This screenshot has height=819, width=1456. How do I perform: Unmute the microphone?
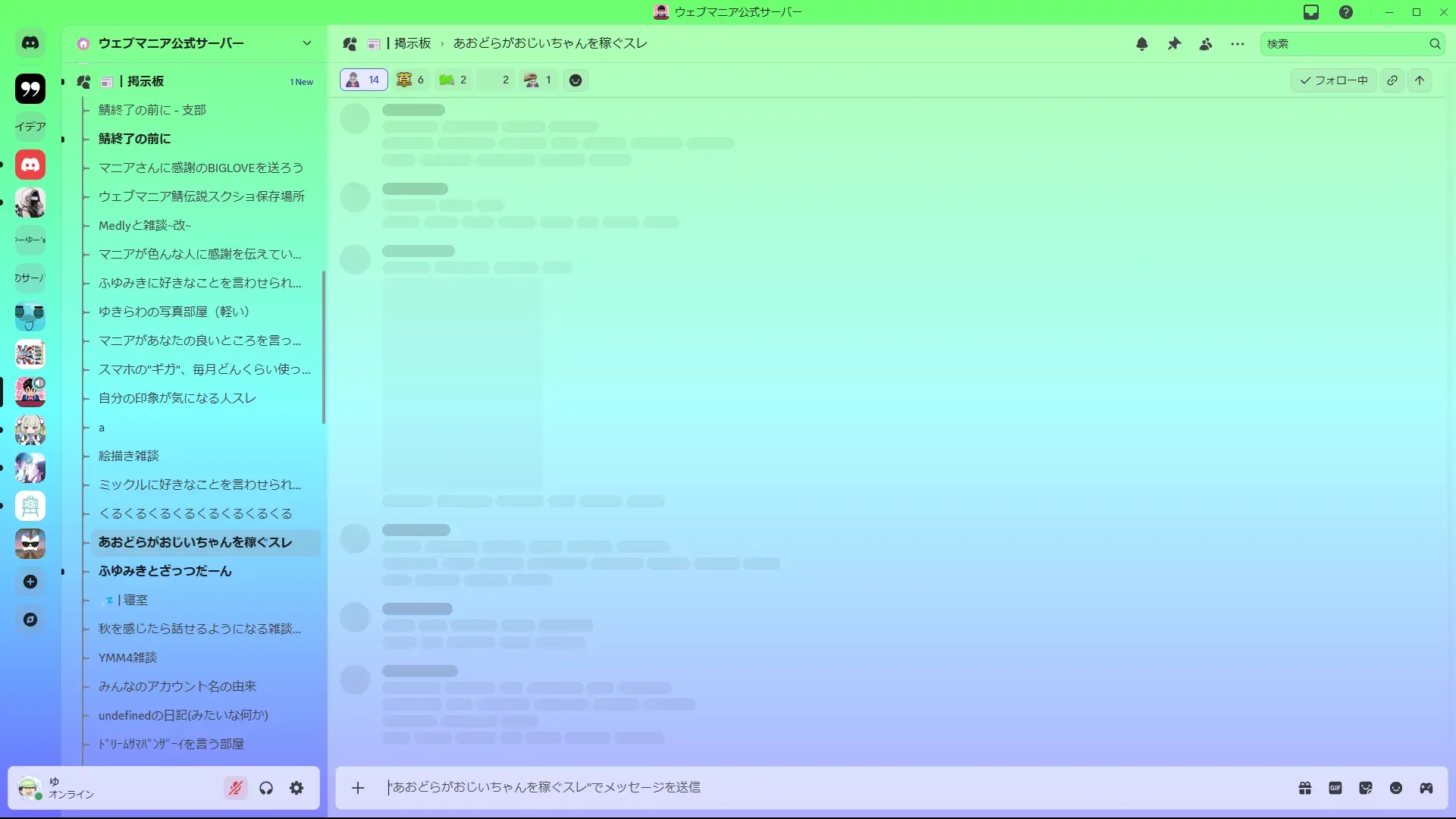coord(236,788)
